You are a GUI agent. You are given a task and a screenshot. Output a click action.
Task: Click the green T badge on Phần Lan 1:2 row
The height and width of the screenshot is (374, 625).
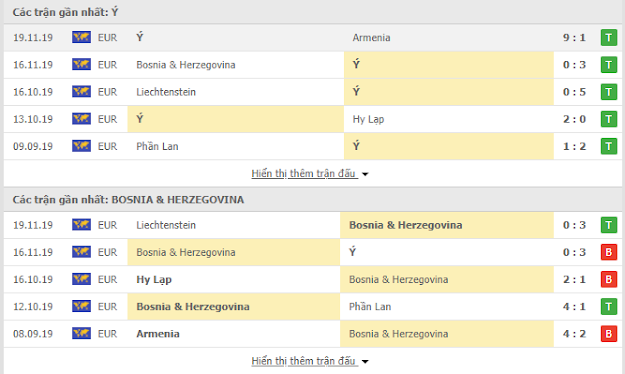pyautogui.click(x=609, y=146)
